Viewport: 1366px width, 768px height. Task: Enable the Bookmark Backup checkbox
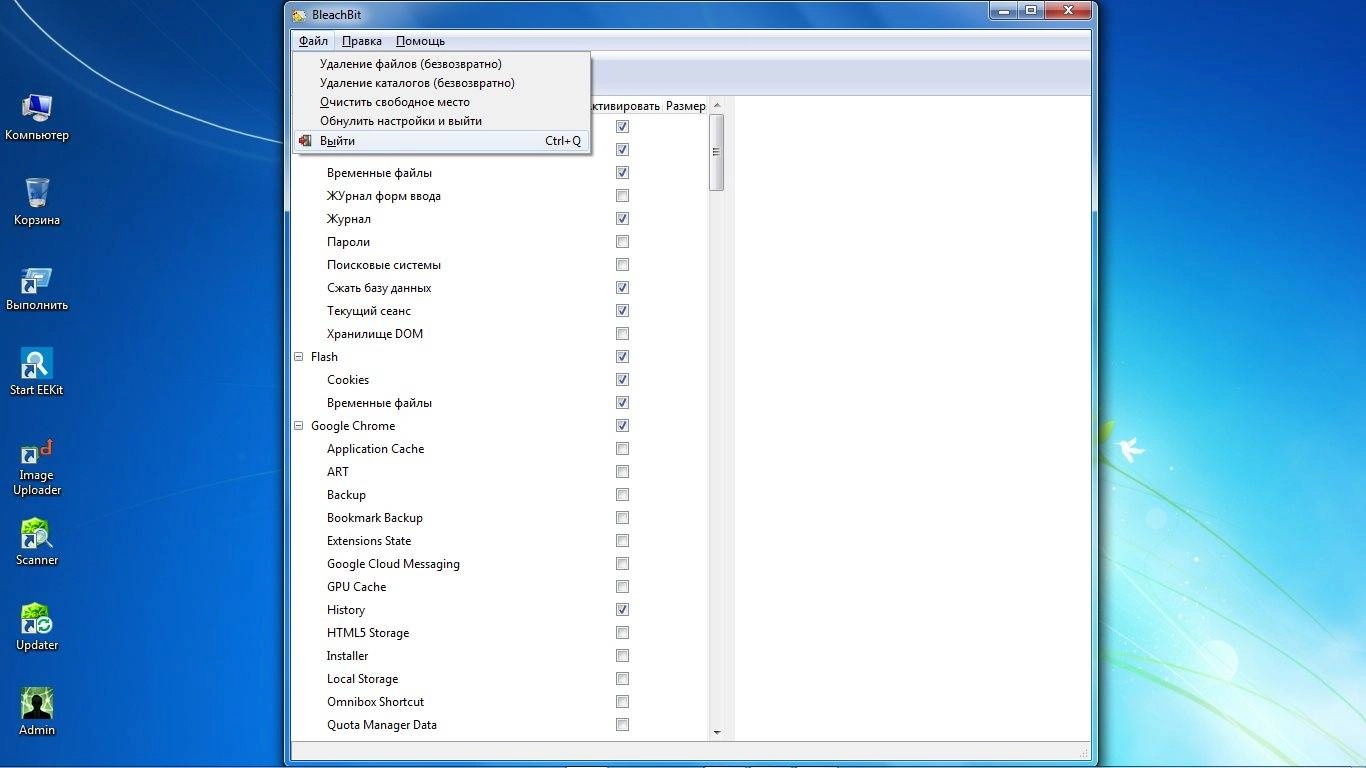[x=622, y=518]
